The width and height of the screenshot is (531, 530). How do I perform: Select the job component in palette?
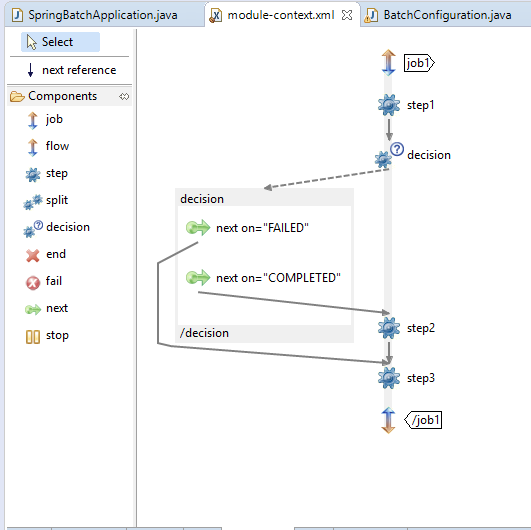[x=44, y=120]
